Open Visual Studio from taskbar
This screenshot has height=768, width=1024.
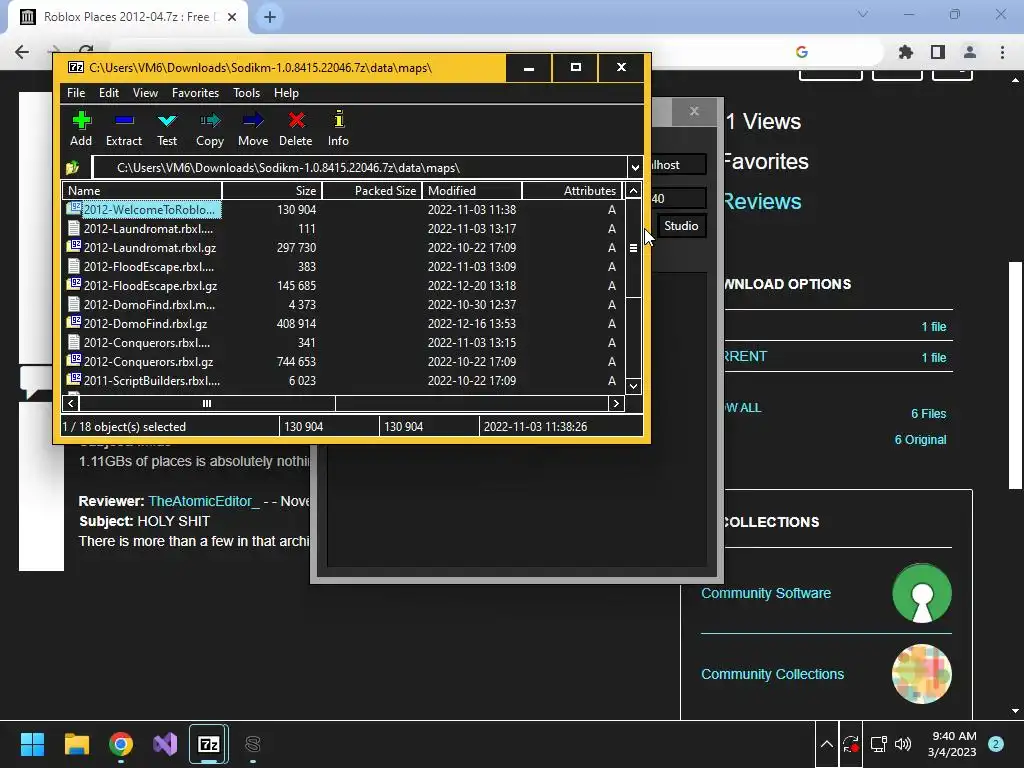coord(165,744)
